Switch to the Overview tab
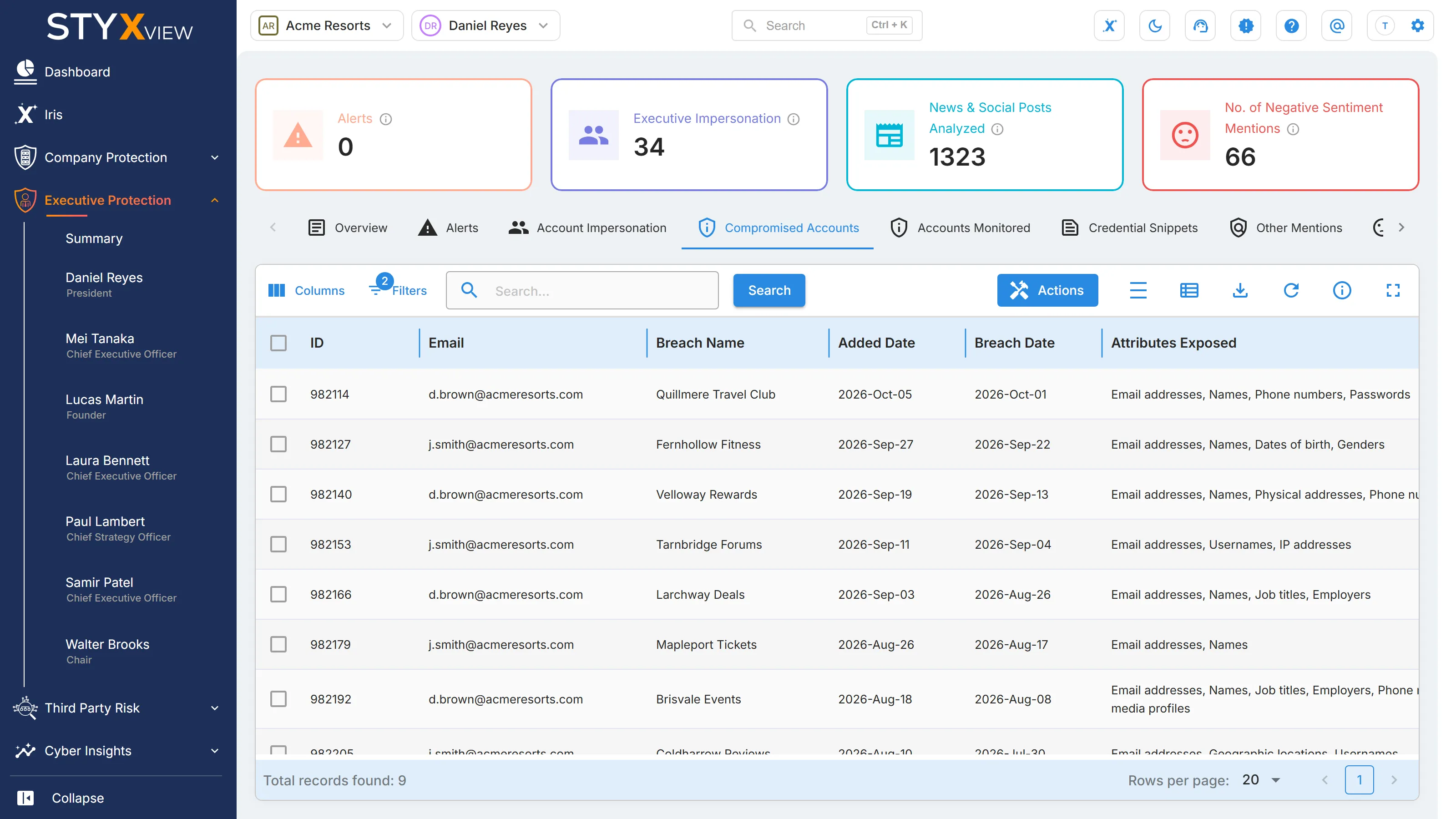Viewport: 1456px width, 819px height. (x=348, y=228)
